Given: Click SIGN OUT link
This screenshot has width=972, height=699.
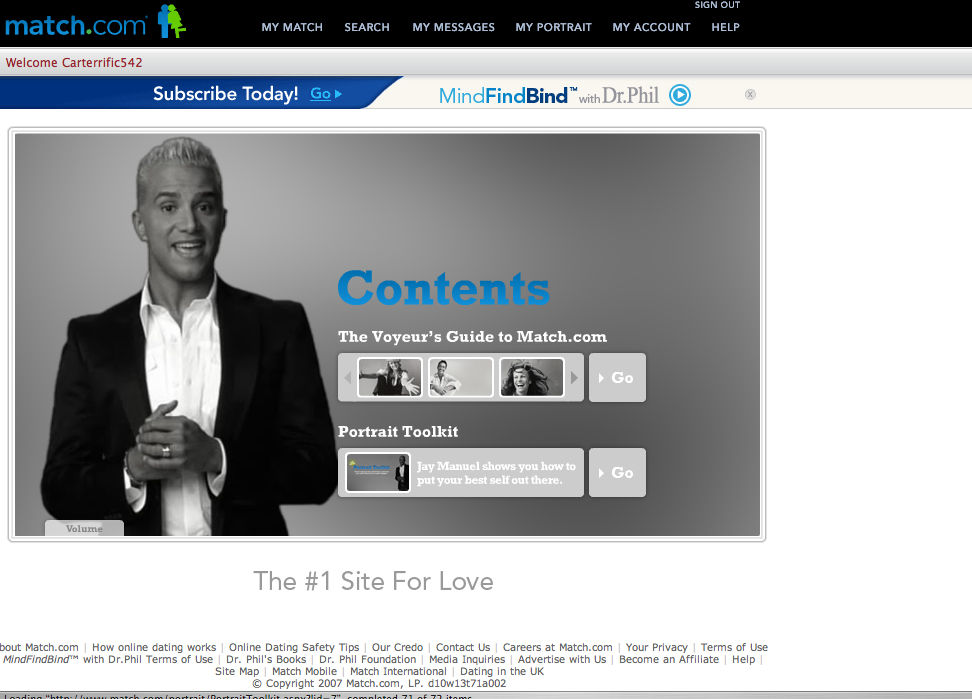Looking at the screenshot, I should 717,5.
